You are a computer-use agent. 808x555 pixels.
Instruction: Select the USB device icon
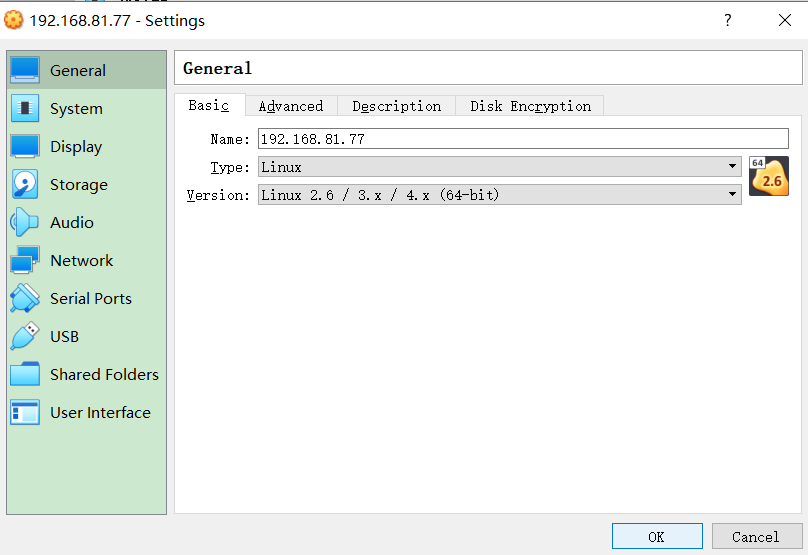pyautogui.click(x=25, y=336)
